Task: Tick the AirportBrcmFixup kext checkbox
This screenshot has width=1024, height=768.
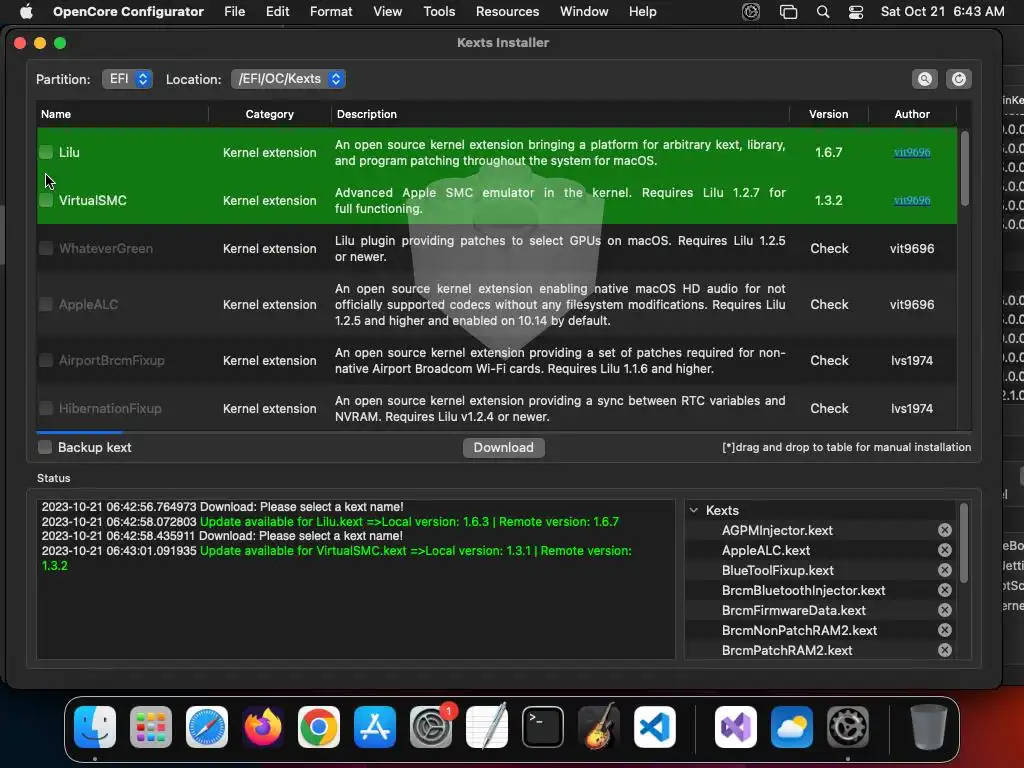Action: tap(46, 360)
